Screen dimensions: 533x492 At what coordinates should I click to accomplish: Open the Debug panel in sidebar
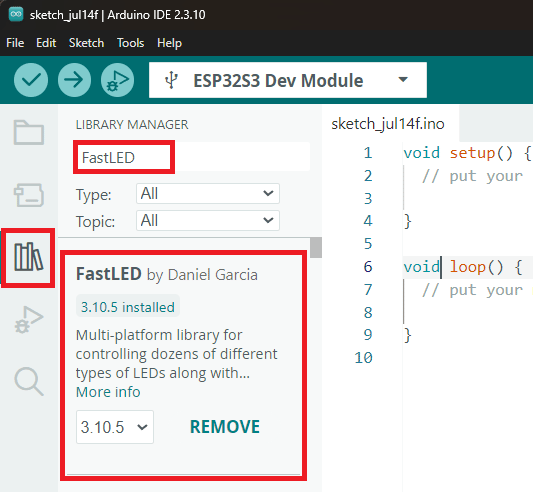29,320
